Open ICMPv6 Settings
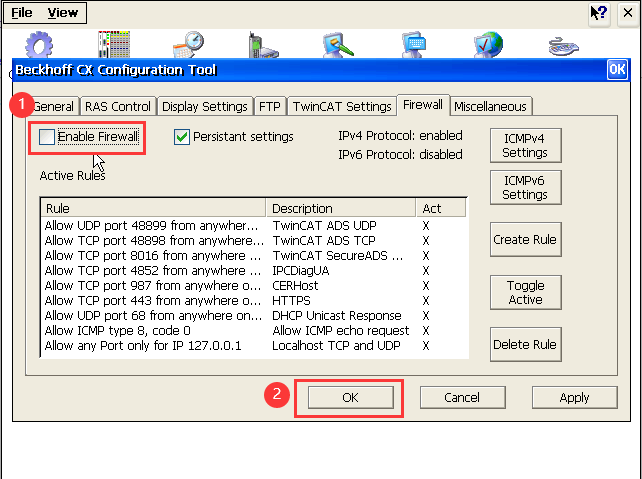The width and height of the screenshot is (642, 479). click(525, 188)
